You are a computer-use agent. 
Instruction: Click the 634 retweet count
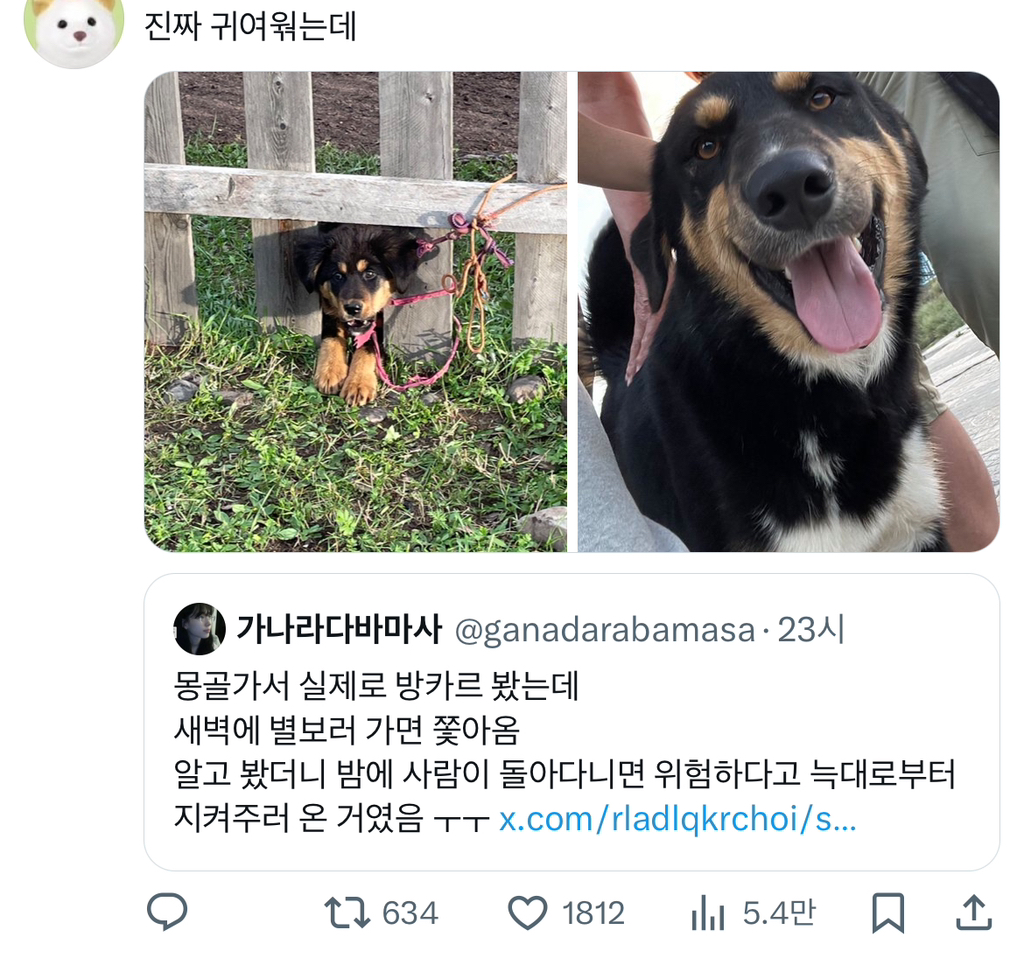(x=410, y=913)
